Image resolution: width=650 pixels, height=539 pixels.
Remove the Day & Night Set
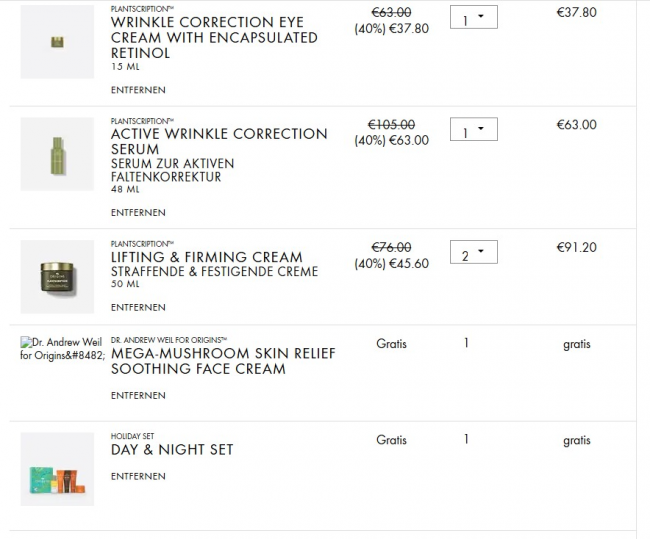click(138, 476)
